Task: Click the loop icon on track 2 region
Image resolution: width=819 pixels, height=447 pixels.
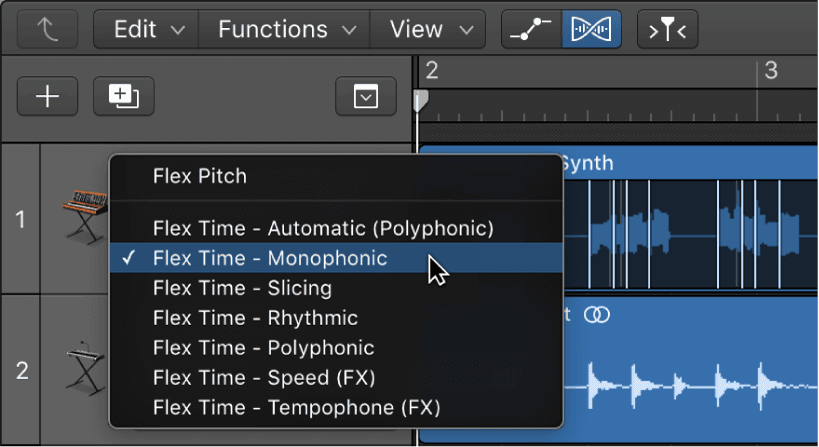Action: point(596,315)
